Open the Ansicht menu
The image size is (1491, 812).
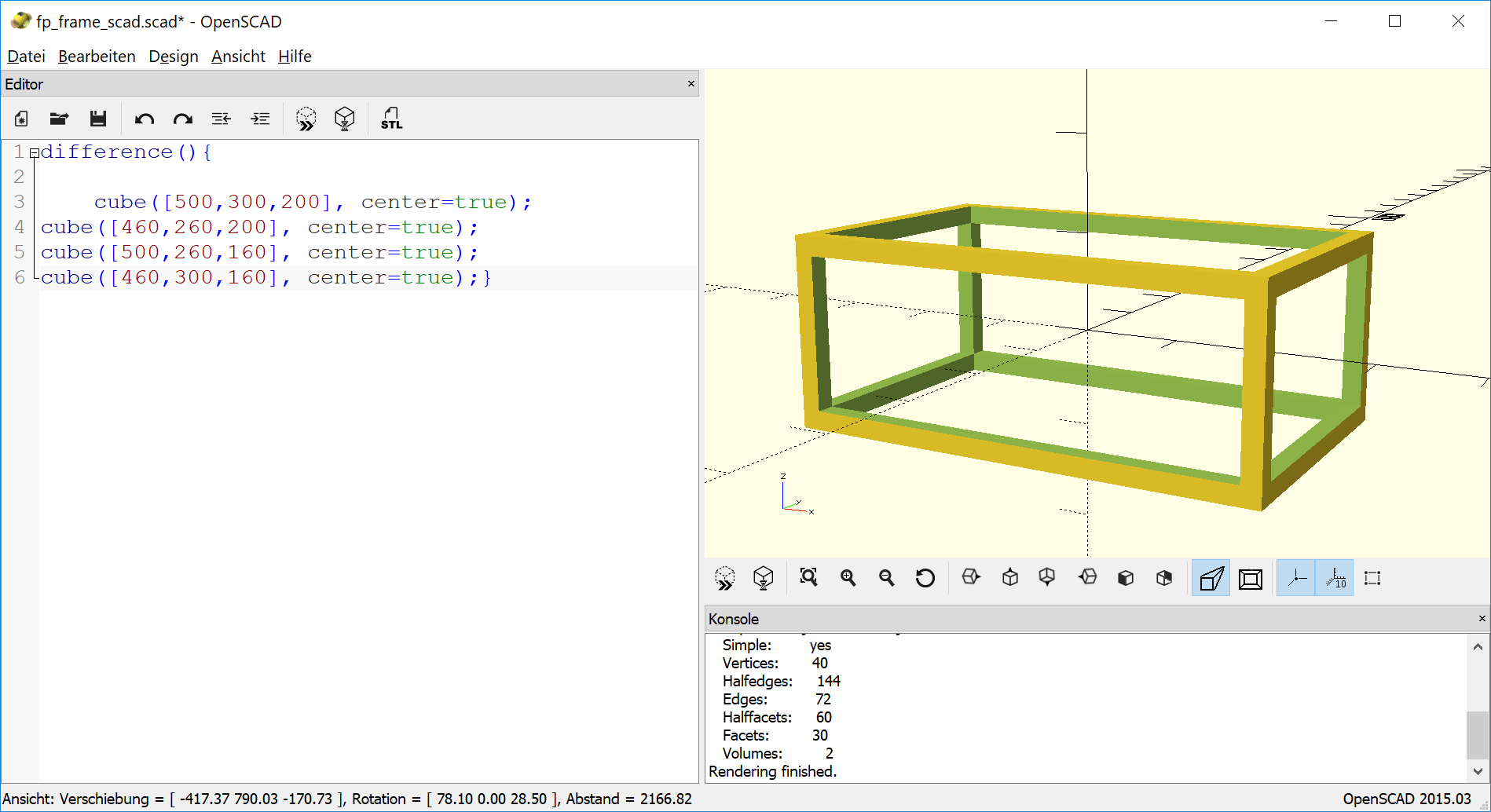click(x=237, y=56)
